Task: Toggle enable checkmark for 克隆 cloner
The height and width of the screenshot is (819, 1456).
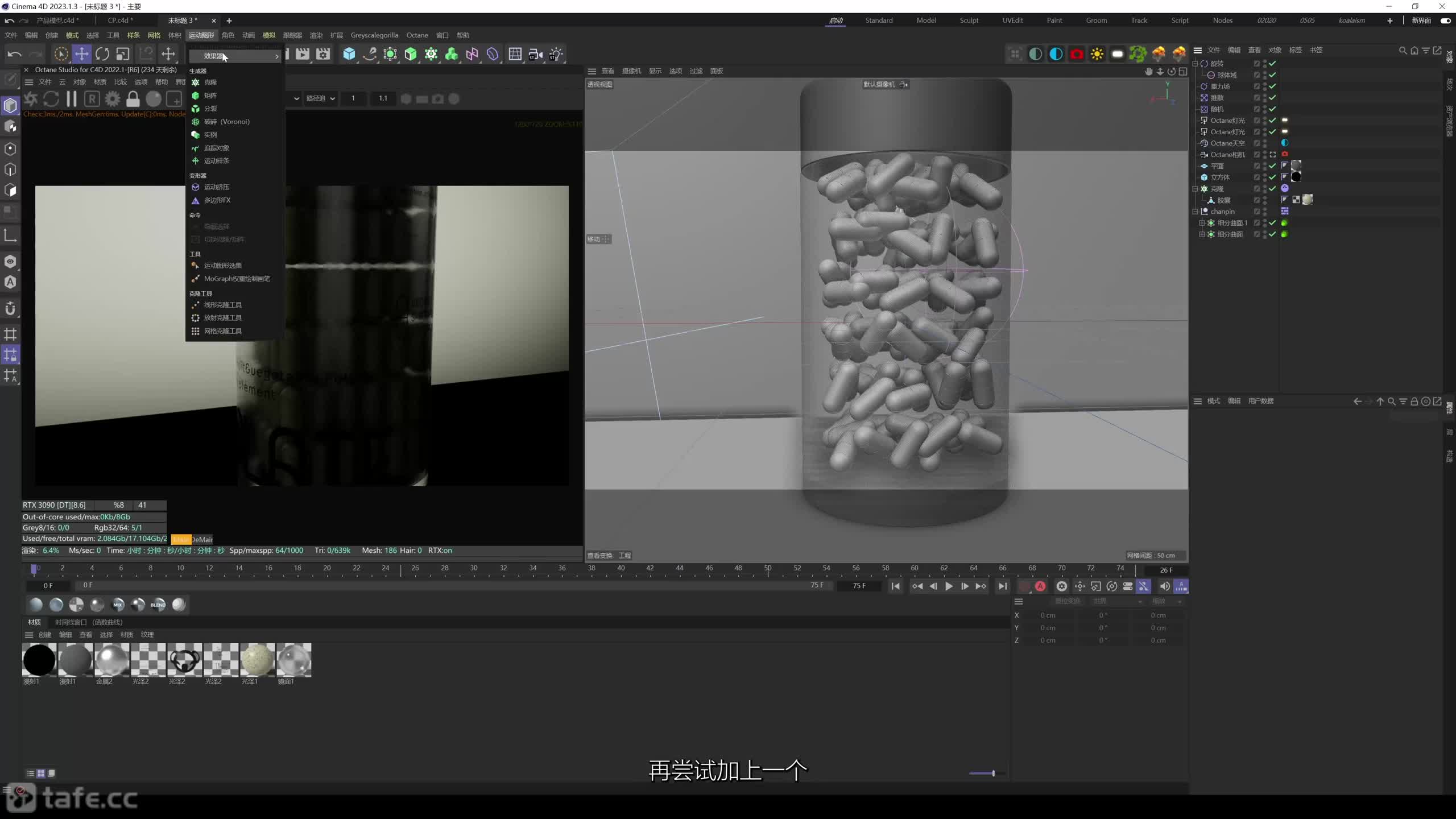Action: [x=1272, y=188]
